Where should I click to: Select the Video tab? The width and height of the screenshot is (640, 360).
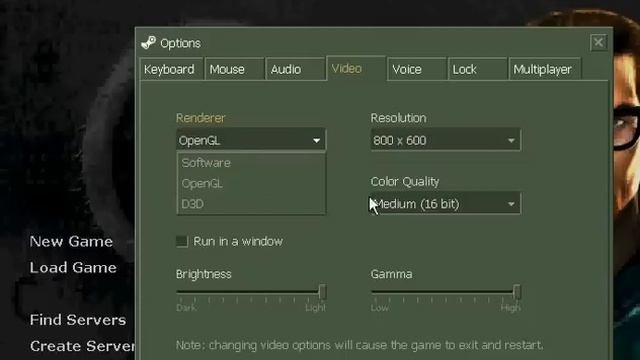tap(356, 69)
